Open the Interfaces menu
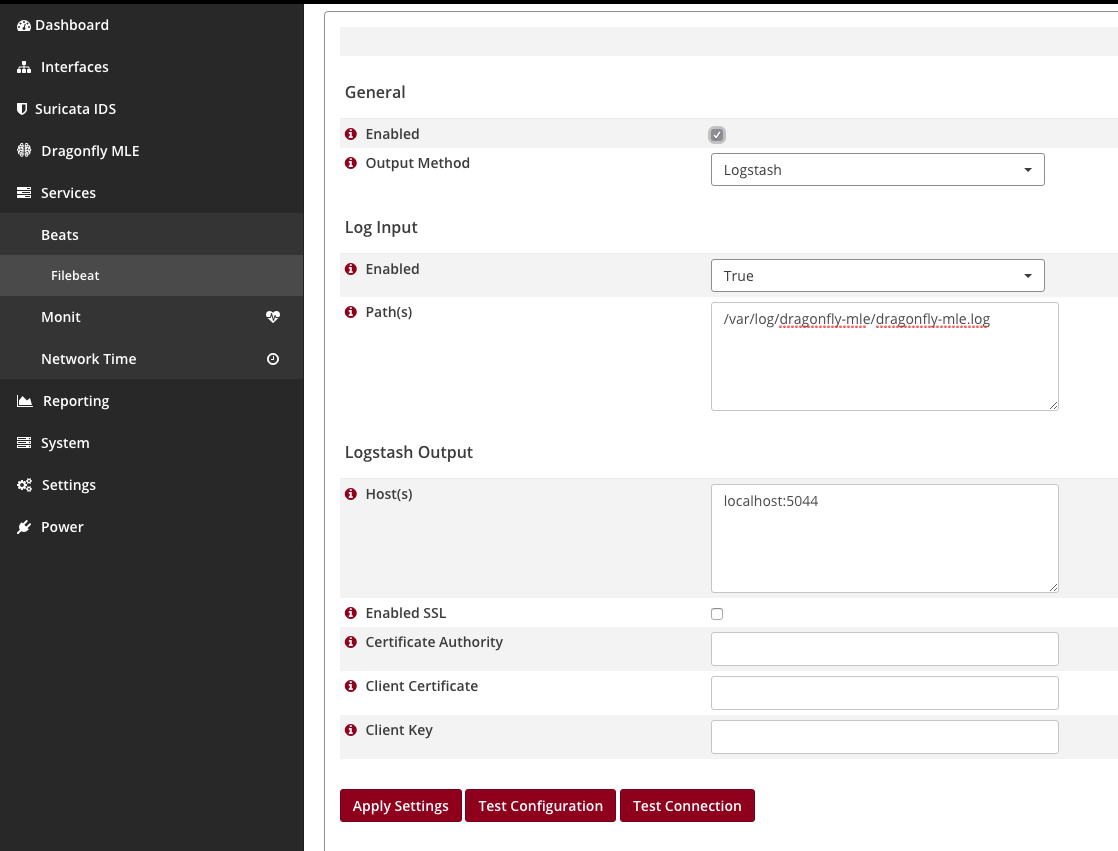Image resolution: width=1118 pixels, height=851 pixels. coord(151,67)
